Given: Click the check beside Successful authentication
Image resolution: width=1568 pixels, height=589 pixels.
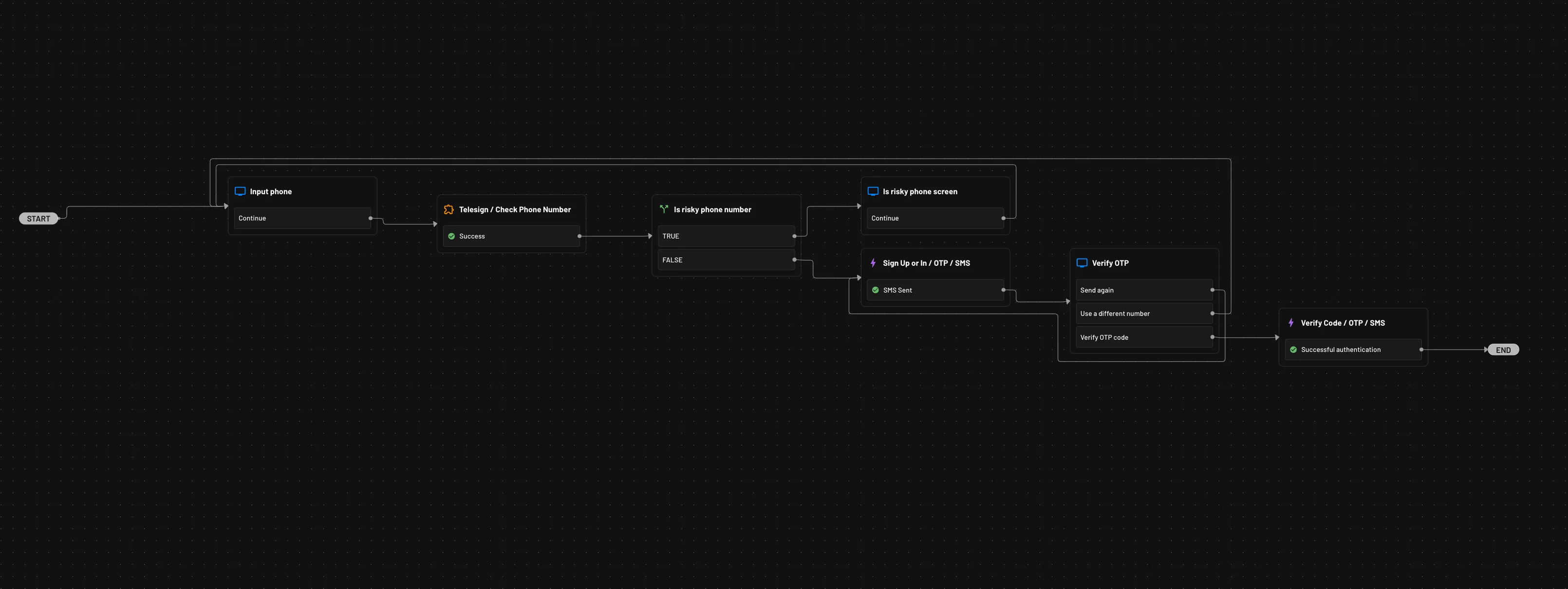Looking at the screenshot, I should point(1293,350).
